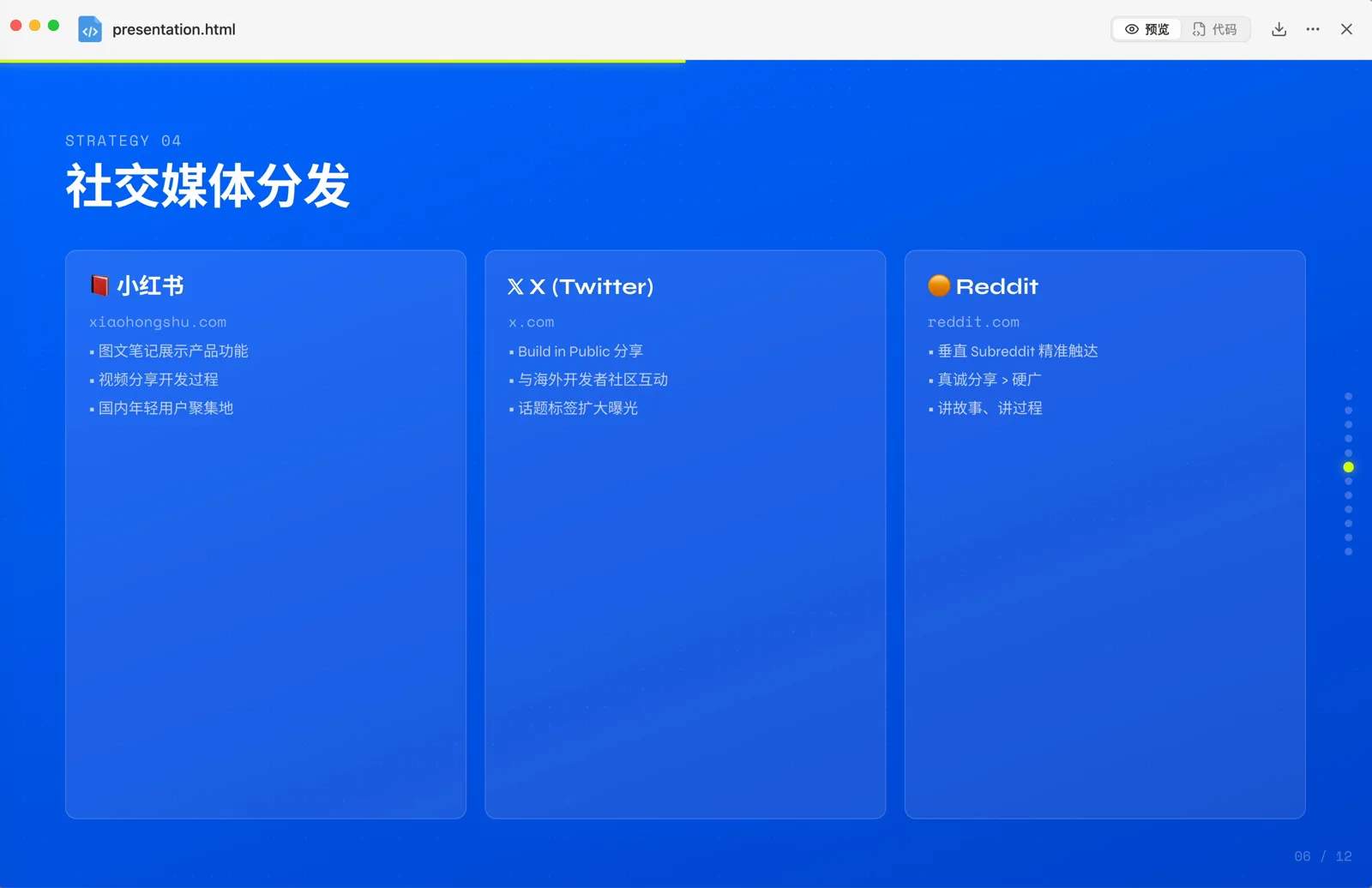The height and width of the screenshot is (888, 1372).
Task: Click the red book icon beside 小红书
Action: (99, 285)
